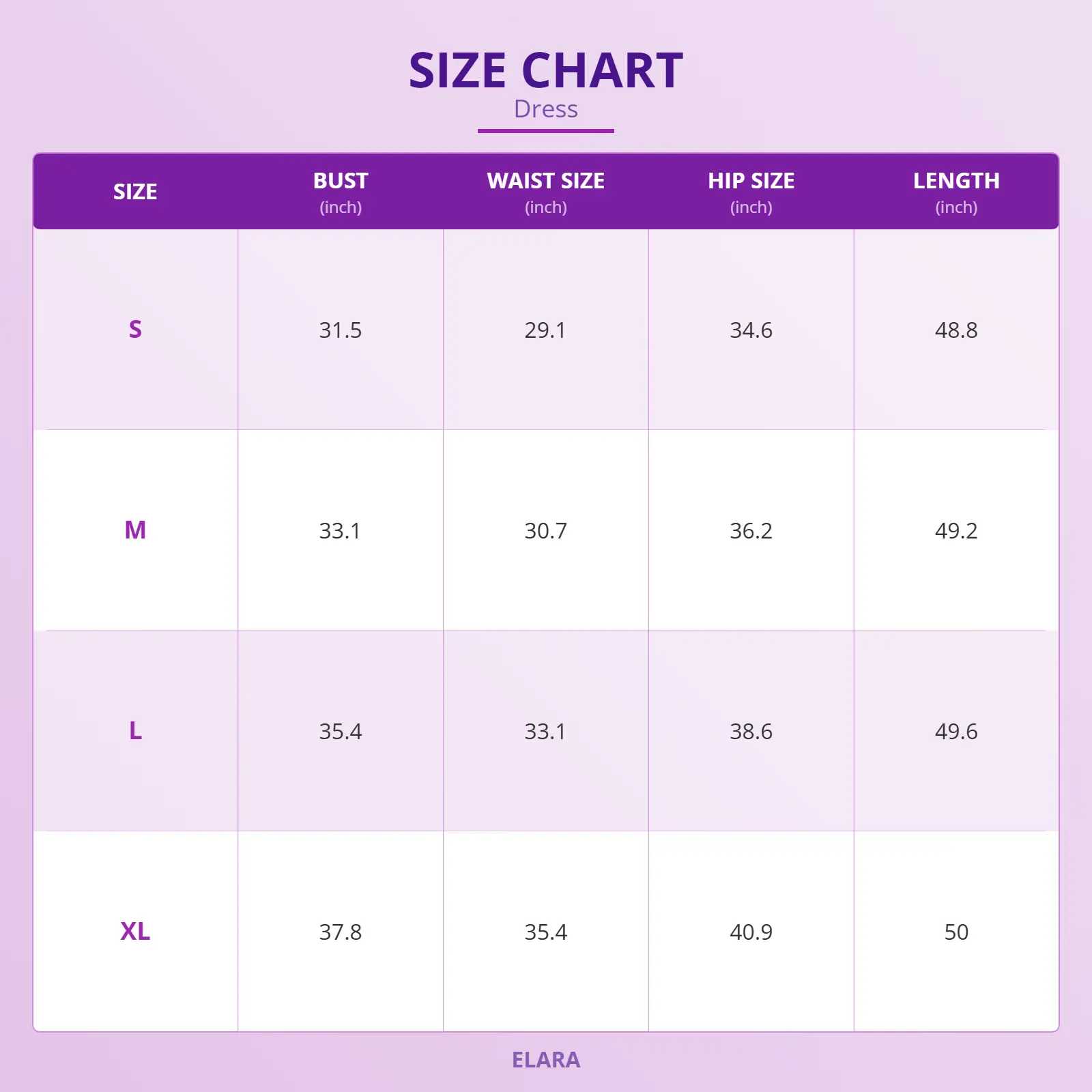Click the ELARA brand name
The height and width of the screenshot is (1092, 1092).
[545, 1060]
